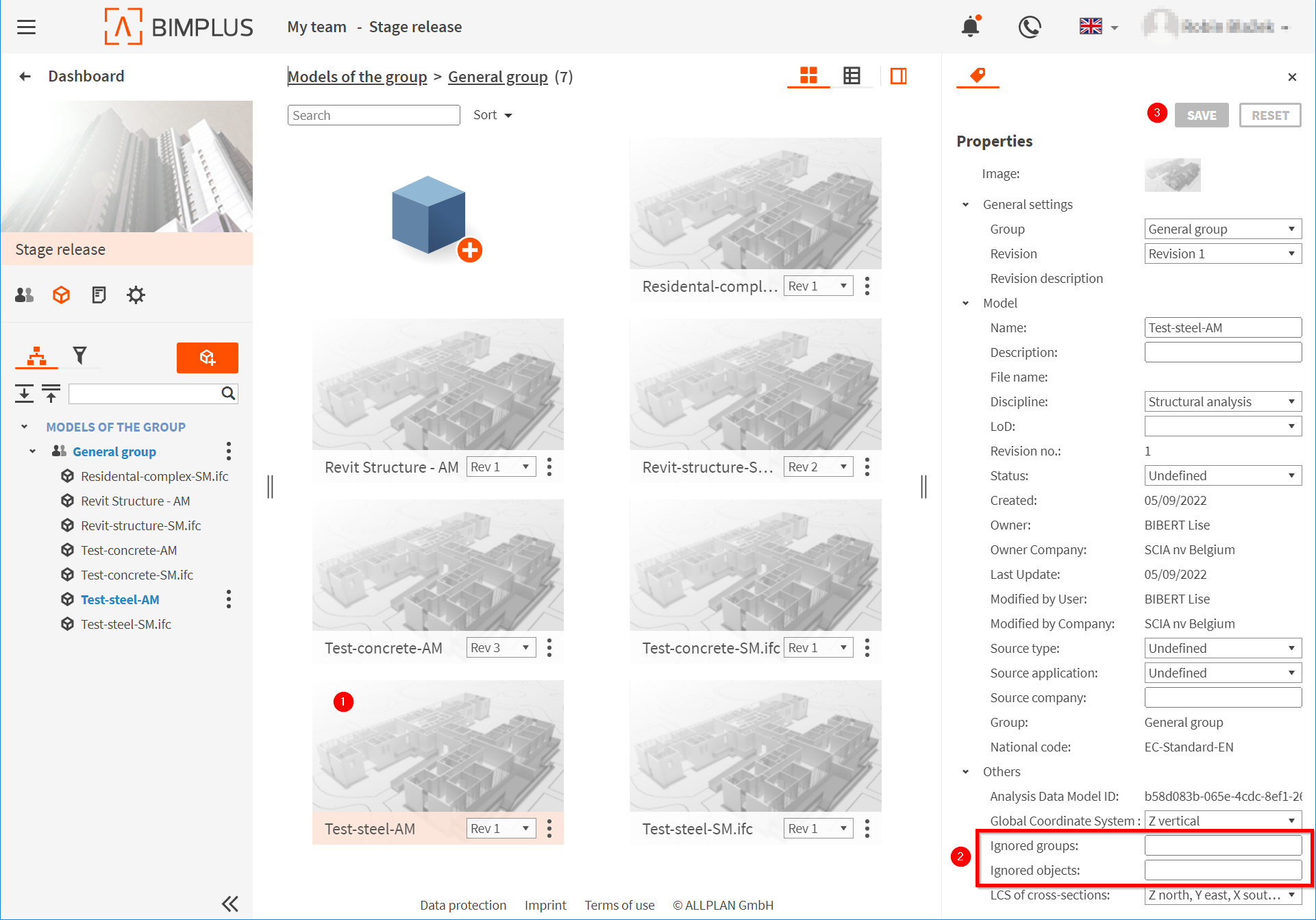
Task: Open the hamburger main menu
Action: click(26, 27)
